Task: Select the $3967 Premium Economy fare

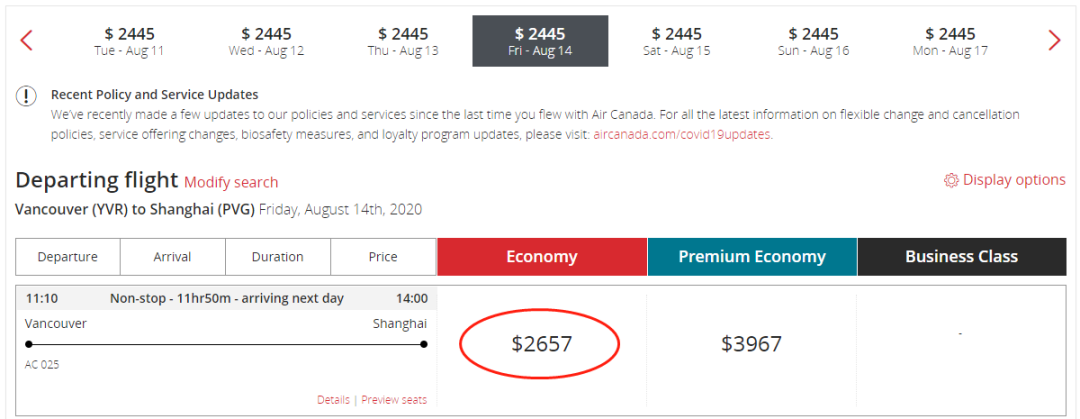Action: click(x=751, y=344)
